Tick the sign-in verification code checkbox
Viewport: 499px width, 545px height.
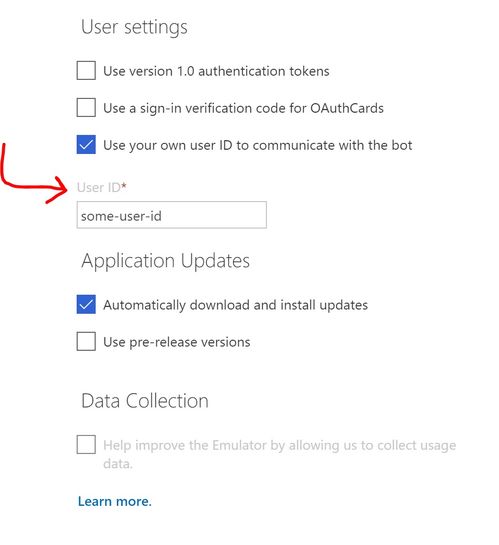(x=86, y=107)
